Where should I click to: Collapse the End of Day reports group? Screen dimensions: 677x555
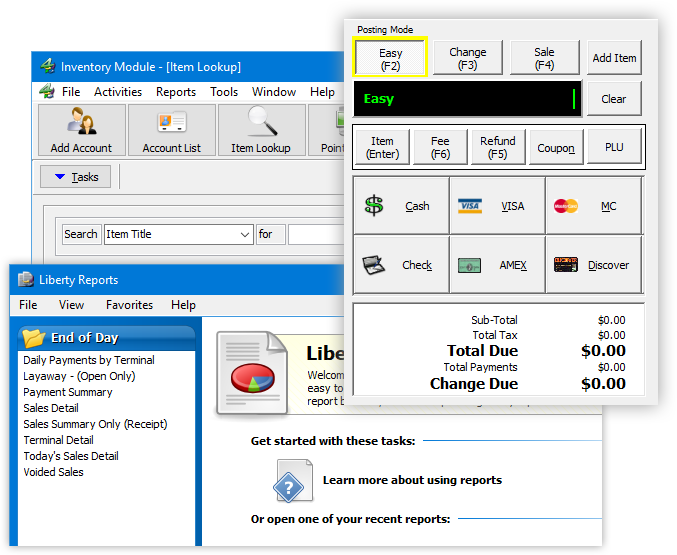pyautogui.click(x=106, y=338)
